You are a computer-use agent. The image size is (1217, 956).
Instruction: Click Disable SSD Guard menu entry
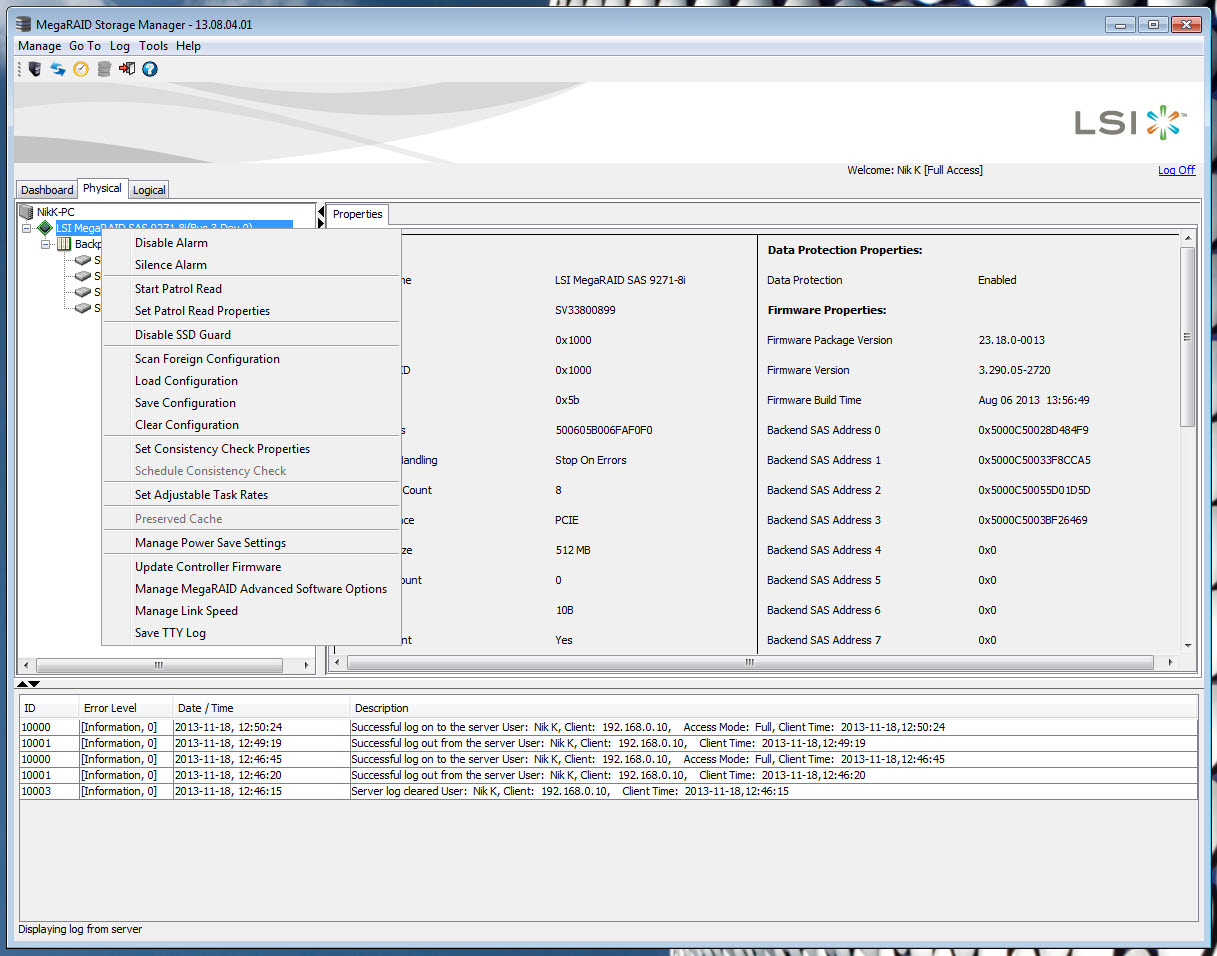coord(183,335)
